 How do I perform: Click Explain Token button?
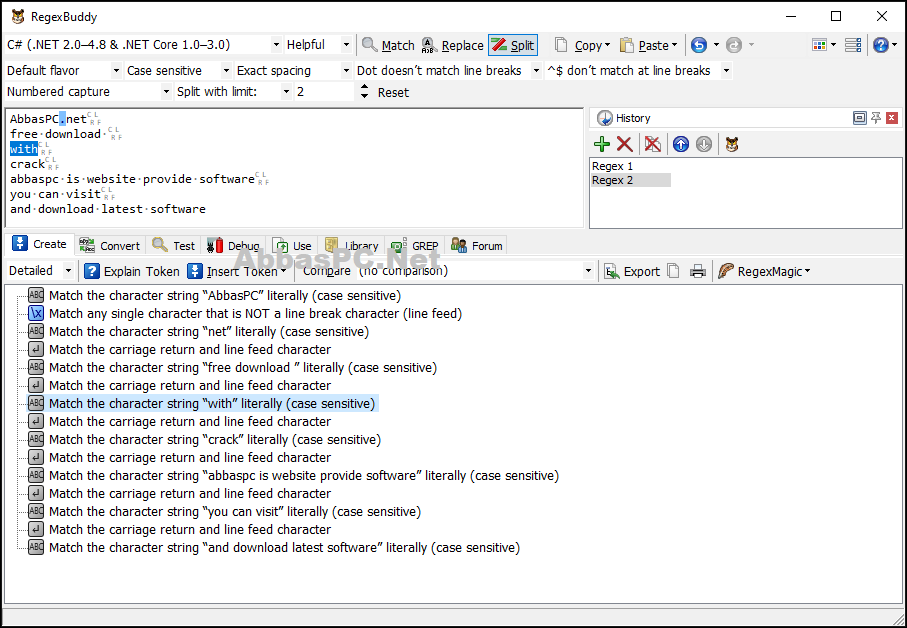132,271
